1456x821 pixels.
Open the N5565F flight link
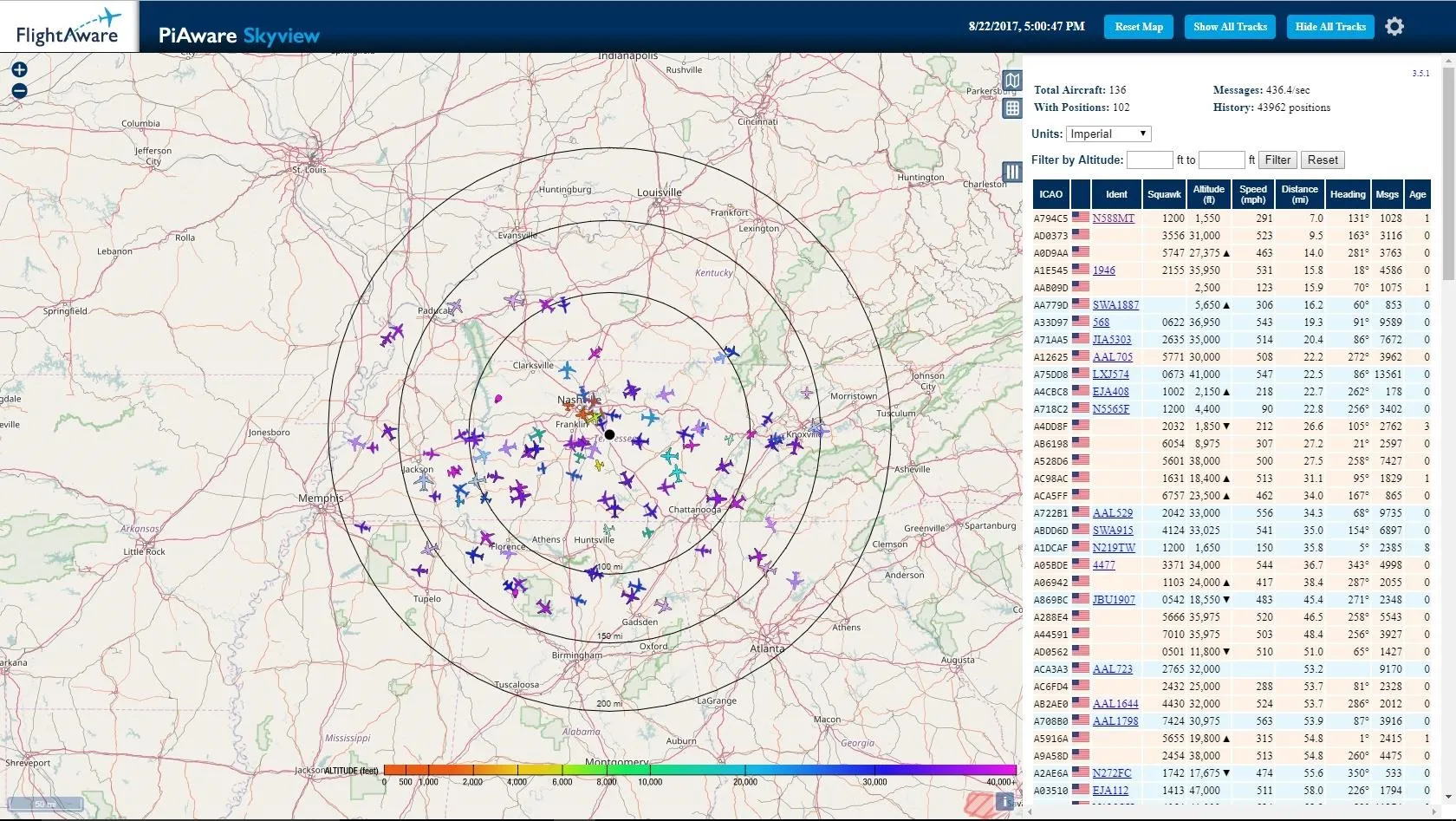(1110, 409)
